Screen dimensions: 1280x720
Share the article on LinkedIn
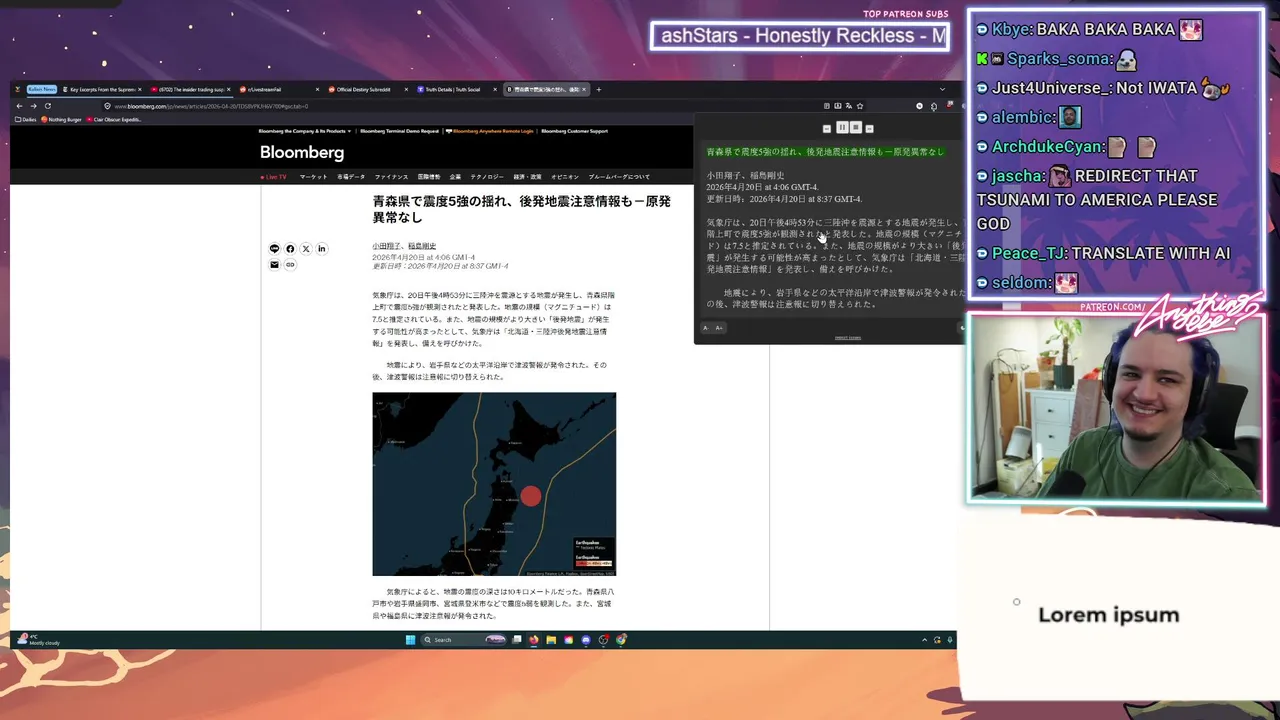click(322, 249)
